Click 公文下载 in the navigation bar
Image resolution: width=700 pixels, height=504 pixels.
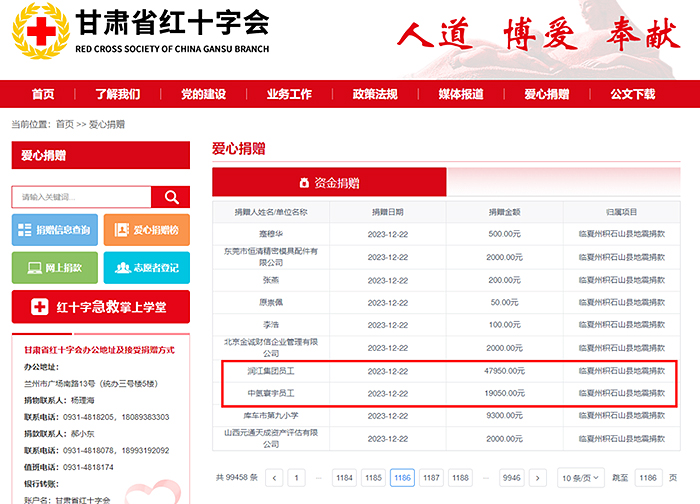point(632,94)
